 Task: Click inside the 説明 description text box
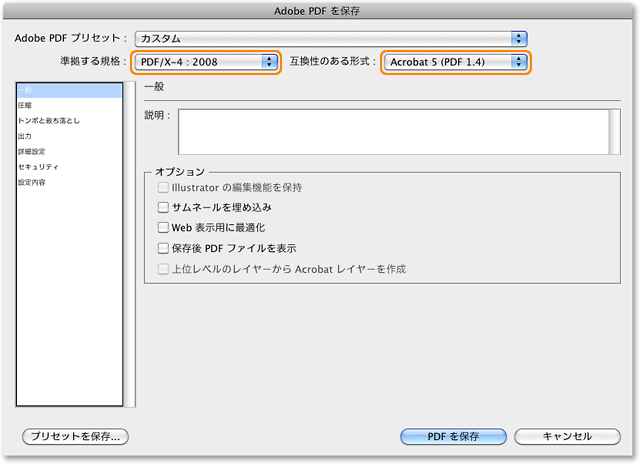390,131
